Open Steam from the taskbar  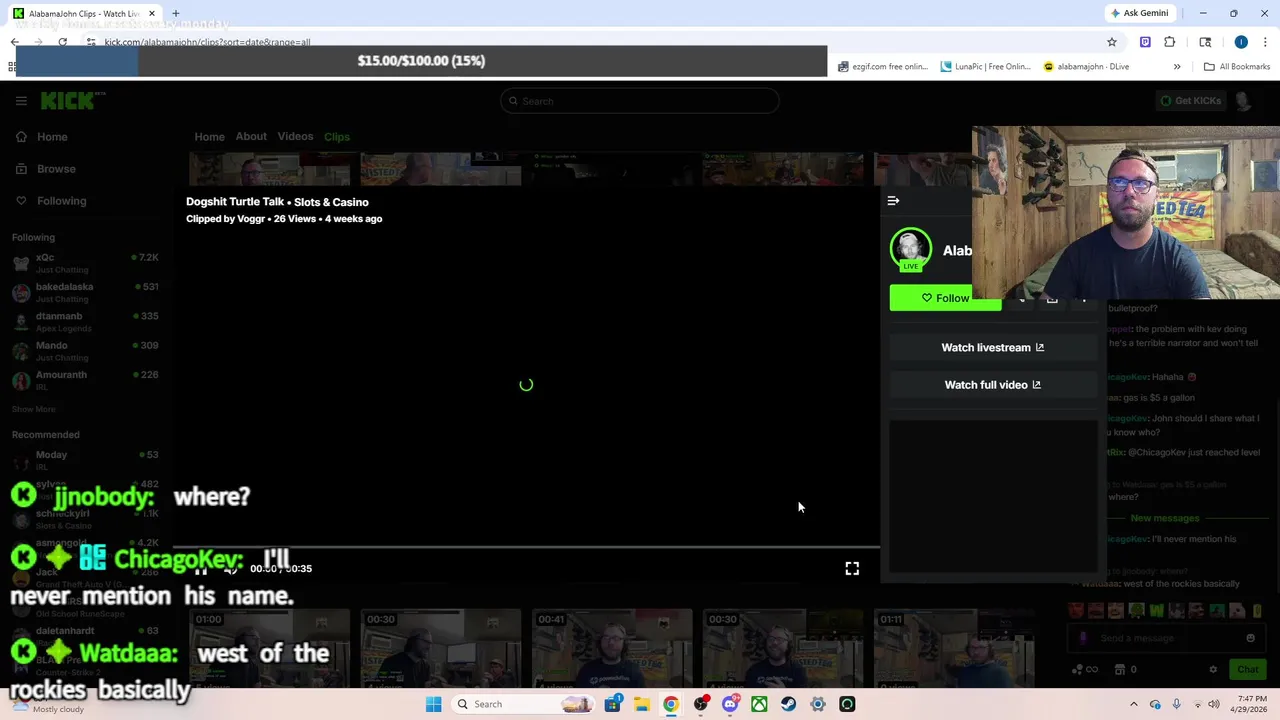point(788,704)
